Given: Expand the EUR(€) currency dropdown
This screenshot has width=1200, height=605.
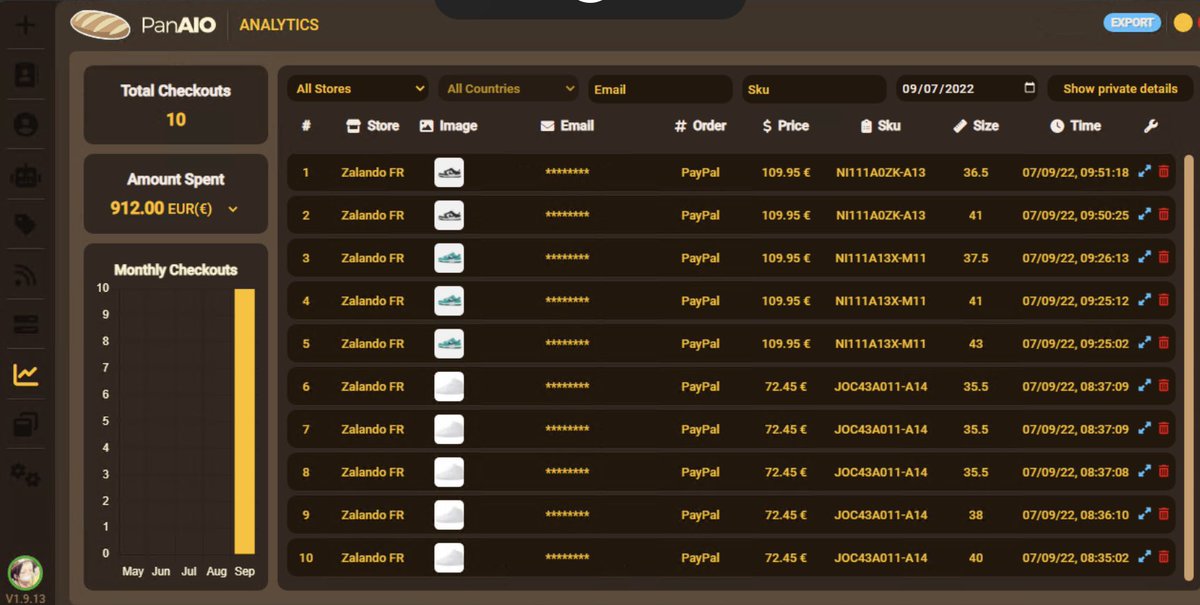Looking at the screenshot, I should click(233, 210).
